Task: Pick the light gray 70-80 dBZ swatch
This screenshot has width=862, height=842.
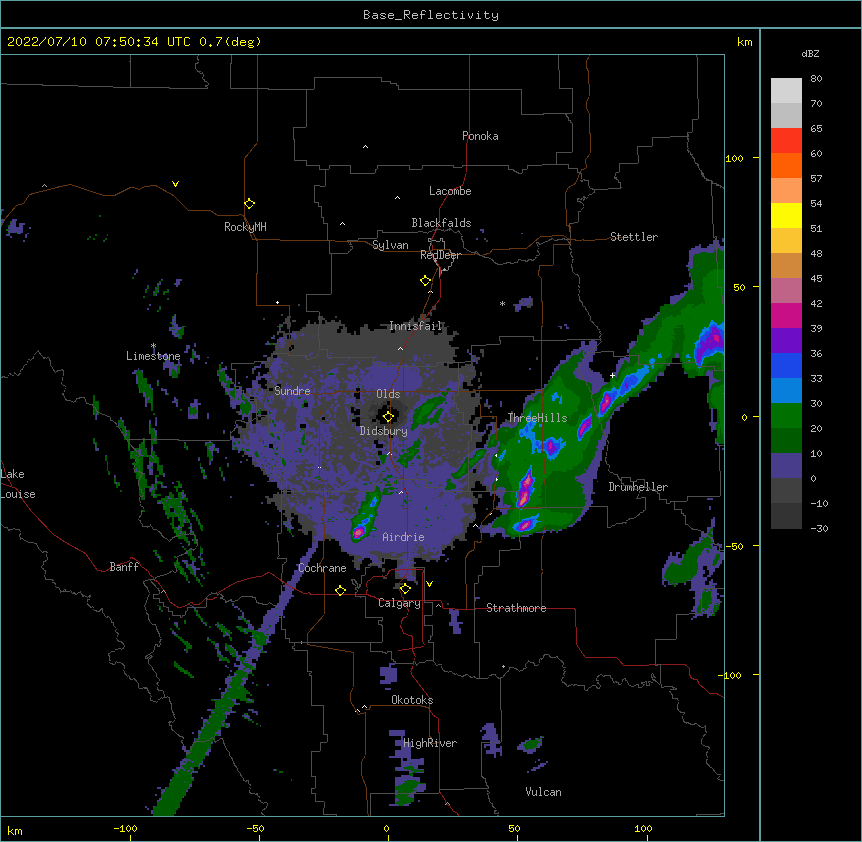Action: click(x=786, y=91)
